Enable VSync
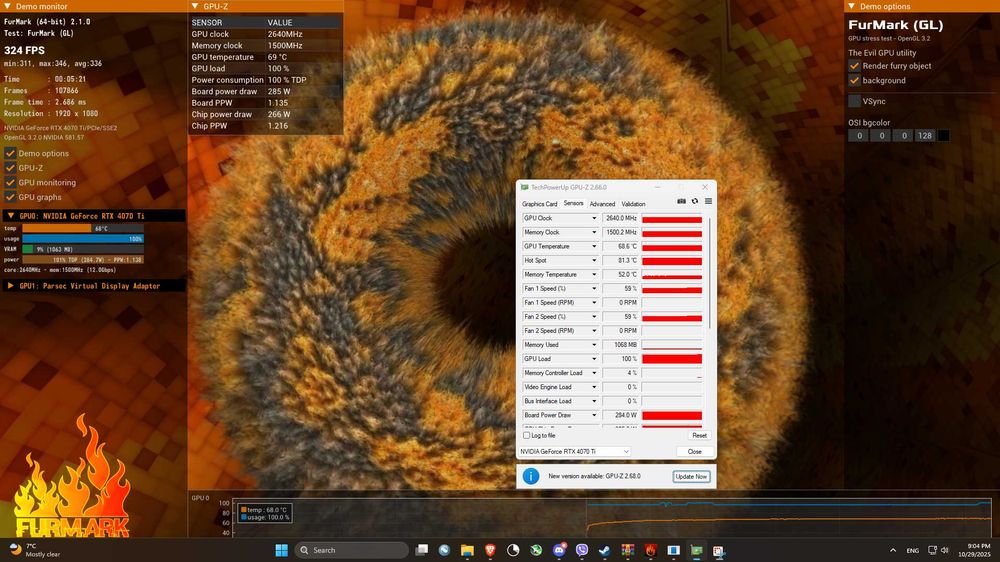 (854, 101)
